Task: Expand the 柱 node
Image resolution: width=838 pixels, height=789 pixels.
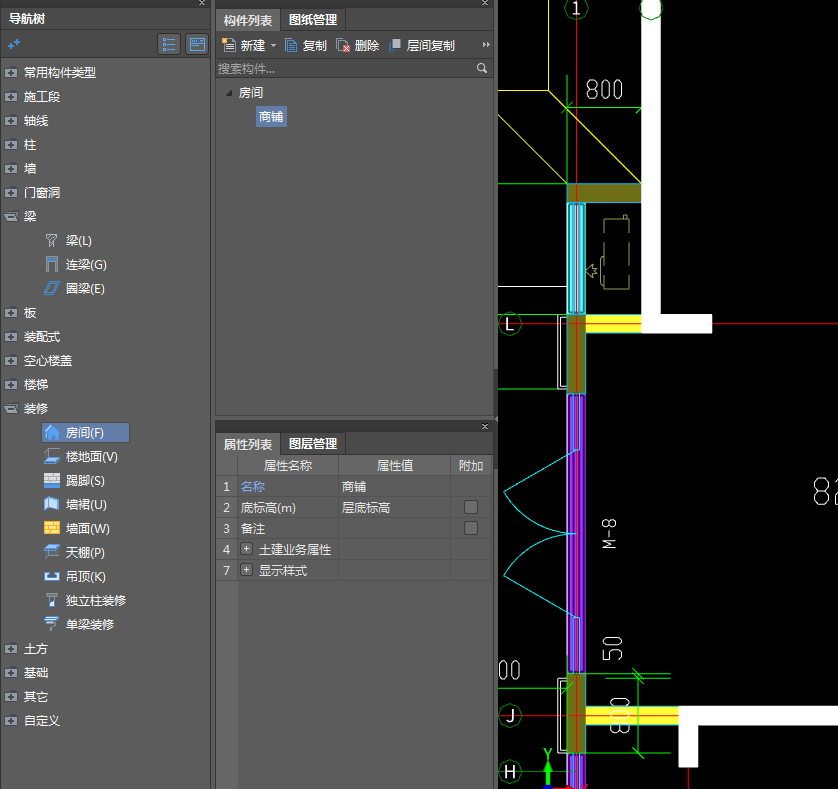Action: click(x=11, y=145)
